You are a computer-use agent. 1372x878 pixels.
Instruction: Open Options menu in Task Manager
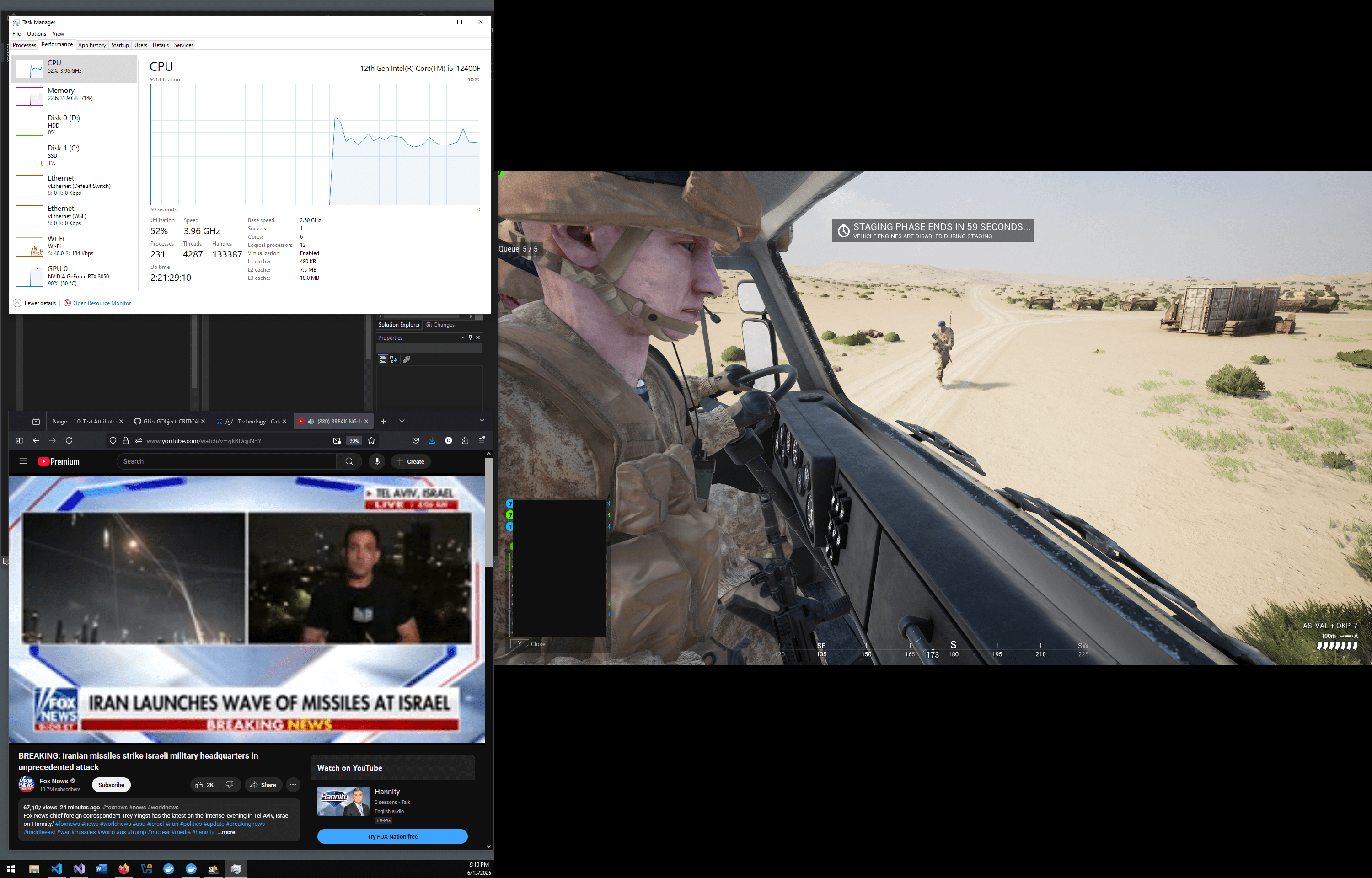click(37, 34)
